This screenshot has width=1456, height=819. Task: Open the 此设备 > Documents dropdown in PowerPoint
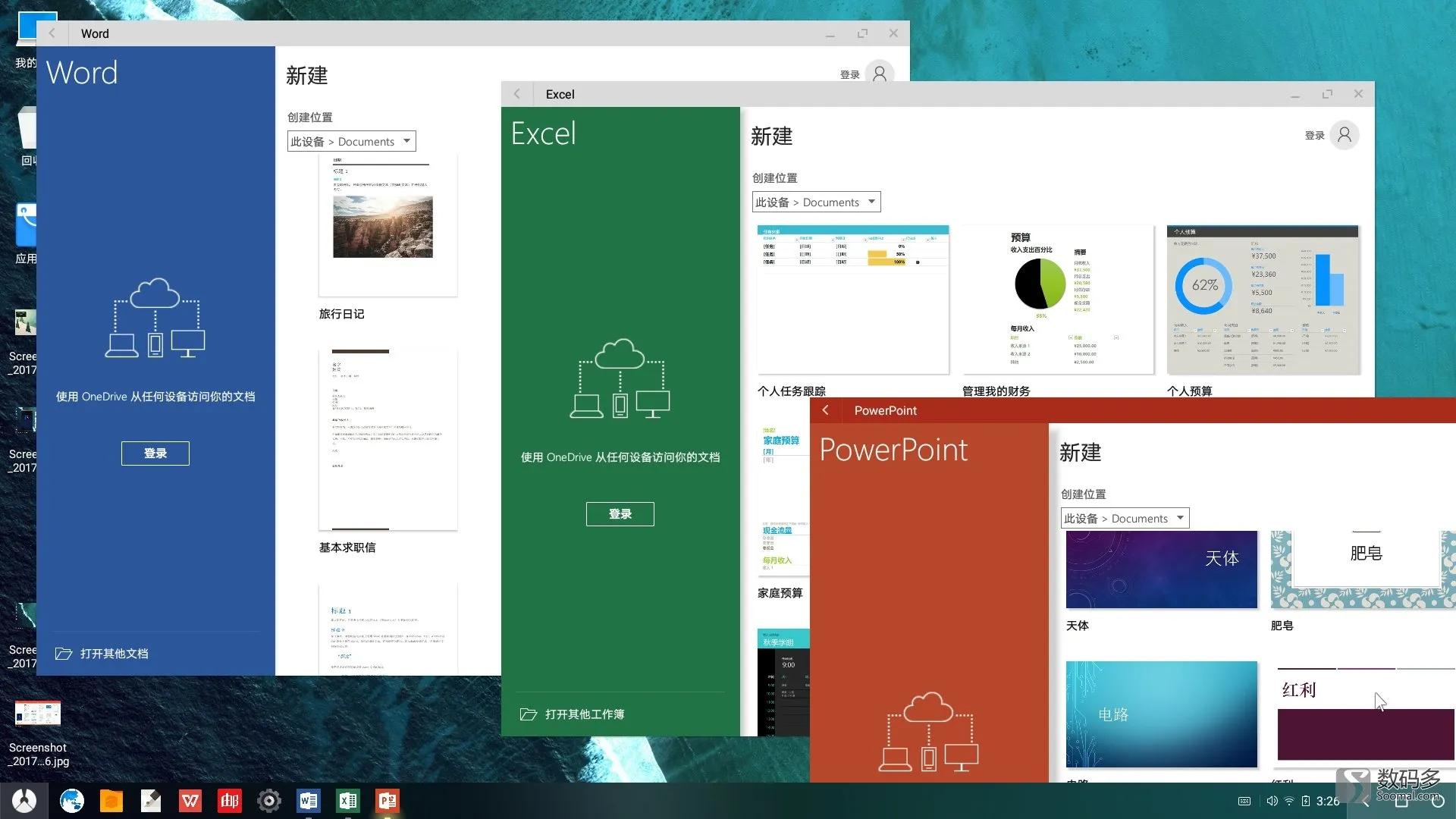pos(1125,518)
